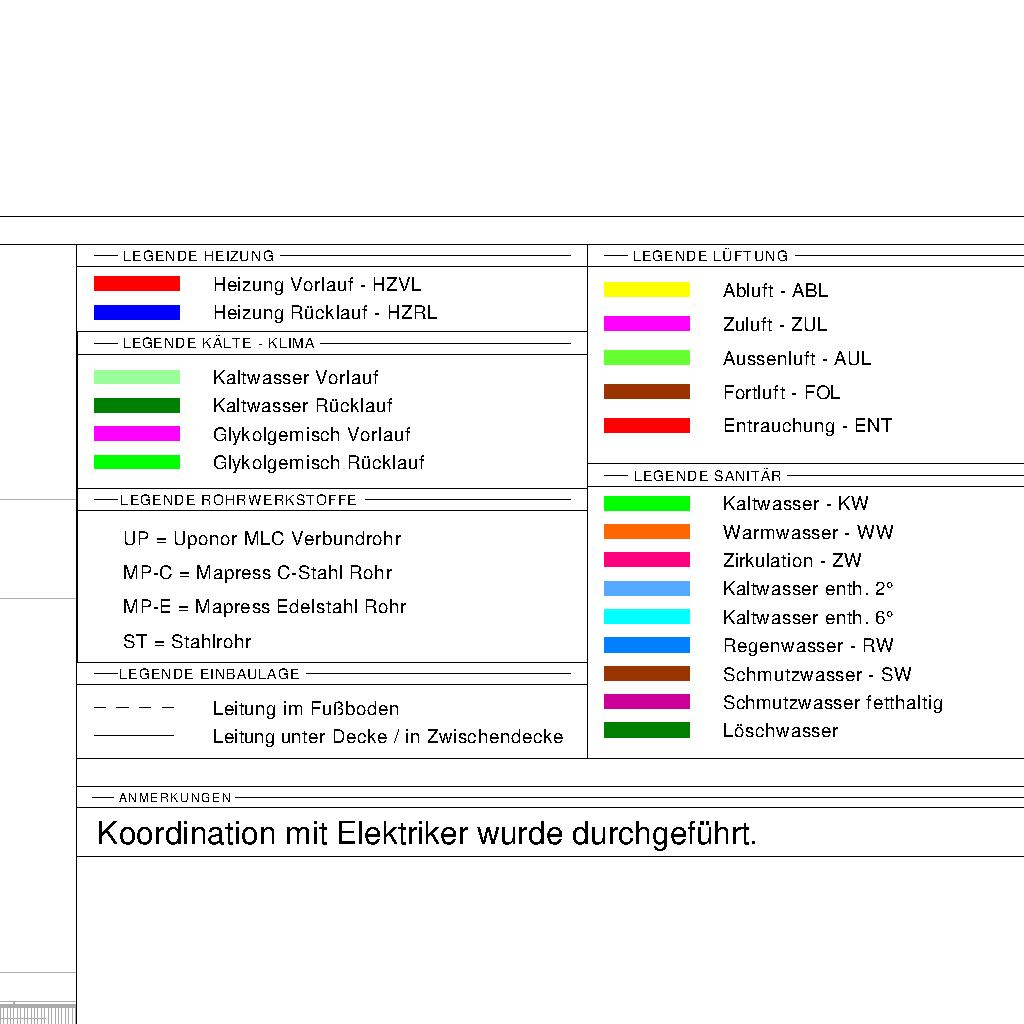1024x1024 pixels.
Task: Pick the magenta Glykolgemisch Vorlauf swatch
Action: coord(136,434)
